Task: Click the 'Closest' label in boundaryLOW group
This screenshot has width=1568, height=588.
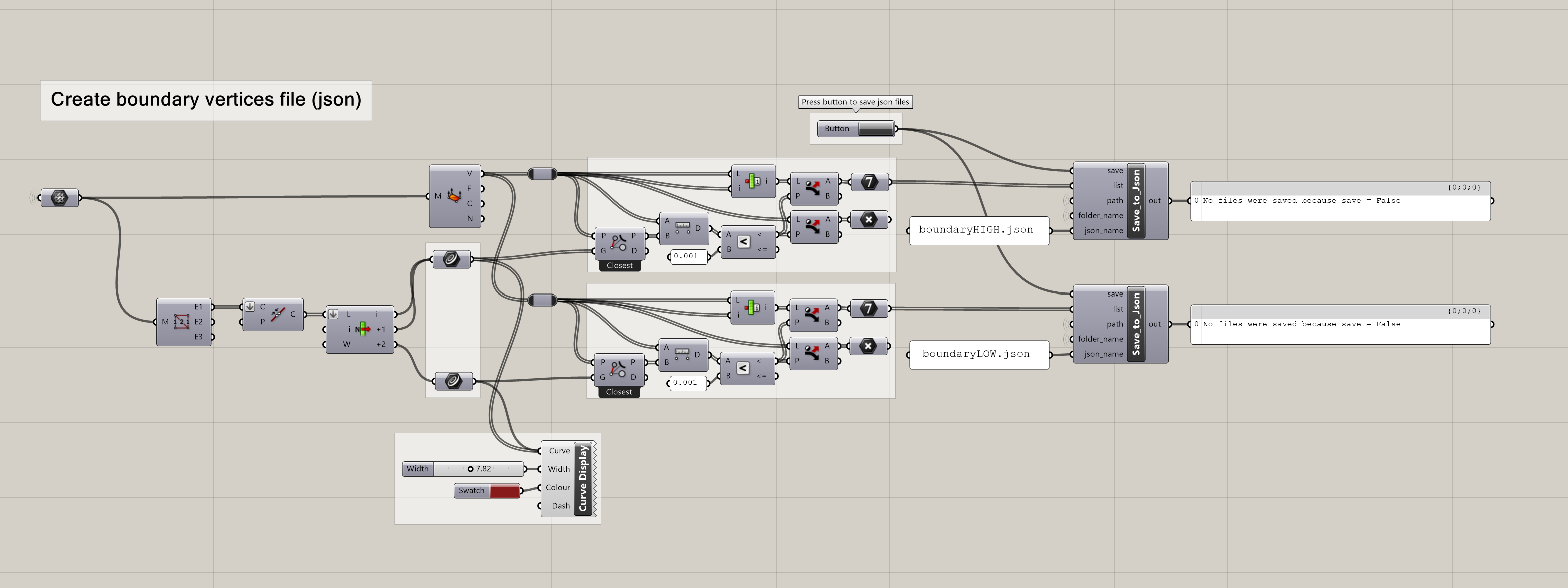Action: click(619, 392)
